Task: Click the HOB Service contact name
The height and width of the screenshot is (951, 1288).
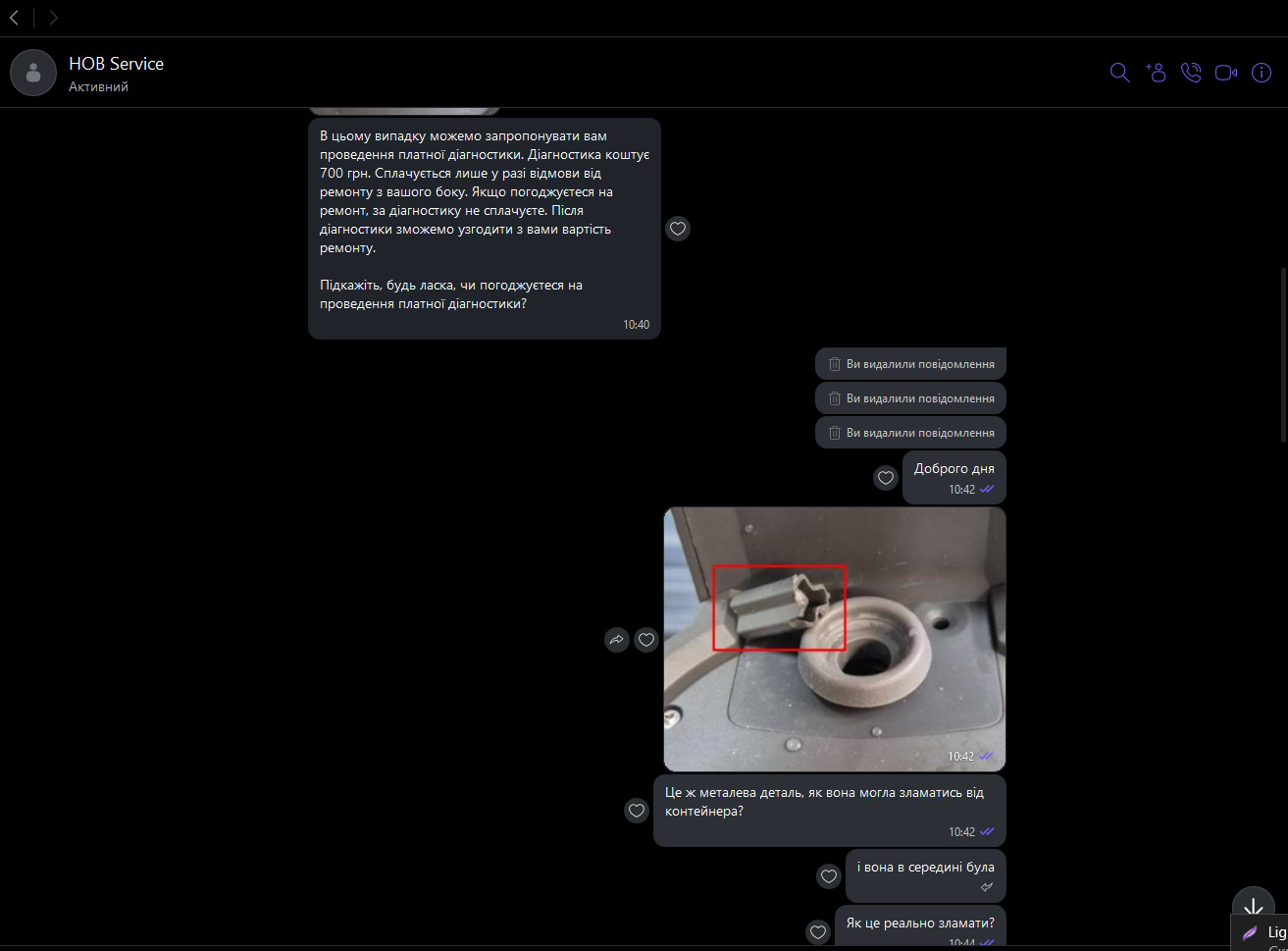Action: (116, 64)
